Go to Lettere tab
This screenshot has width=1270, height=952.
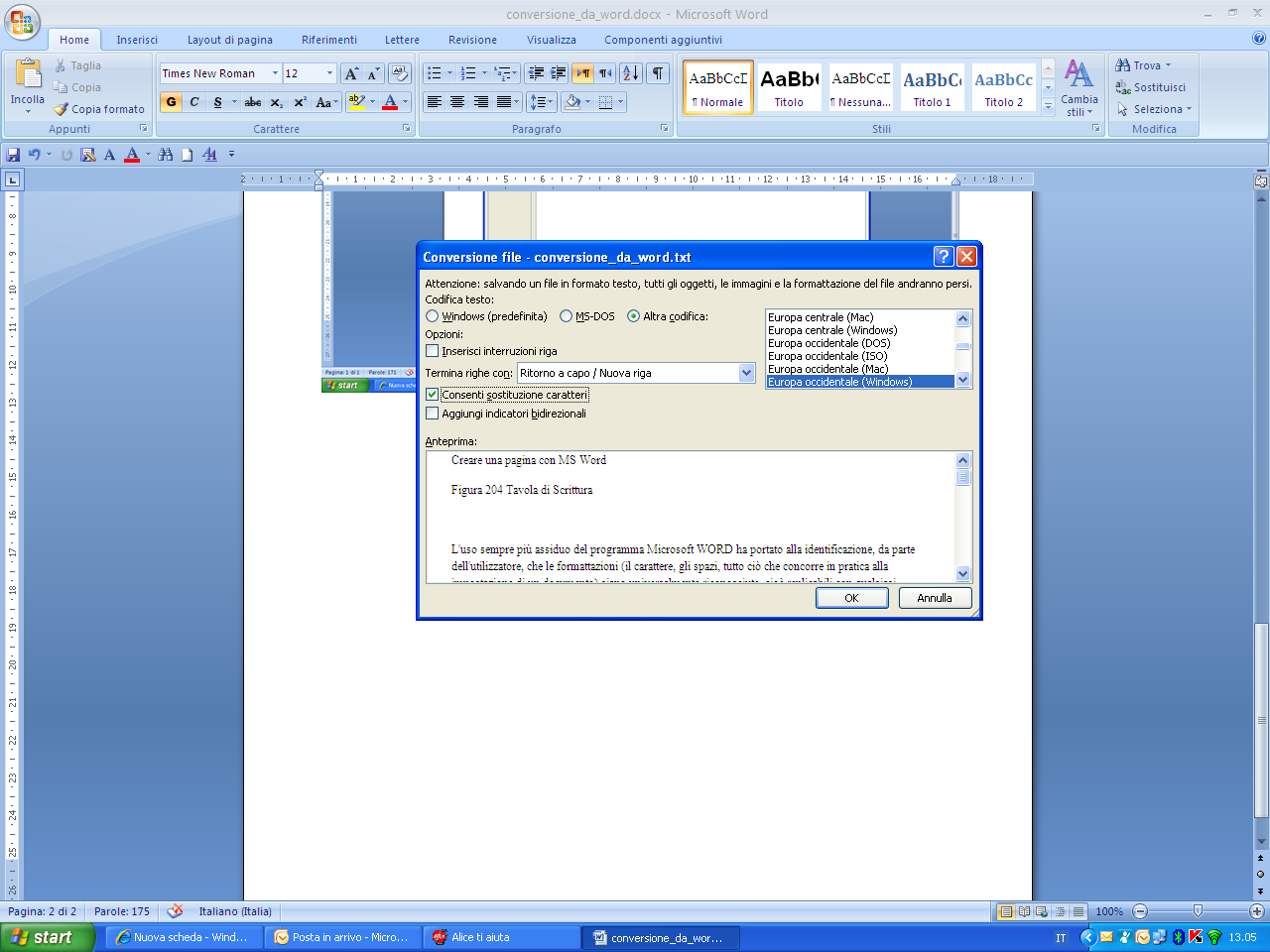(402, 40)
